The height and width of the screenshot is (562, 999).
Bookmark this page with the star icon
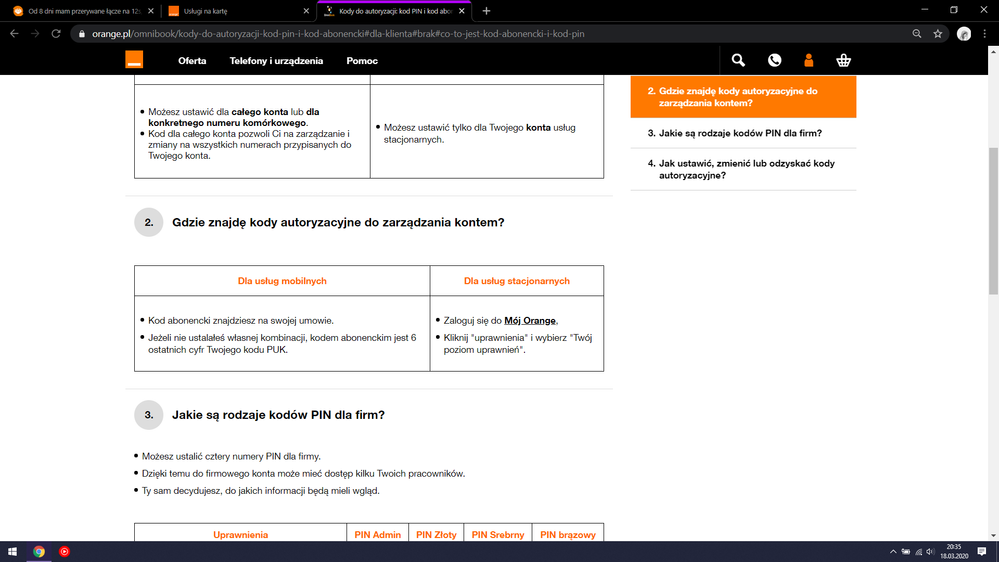coord(938,33)
